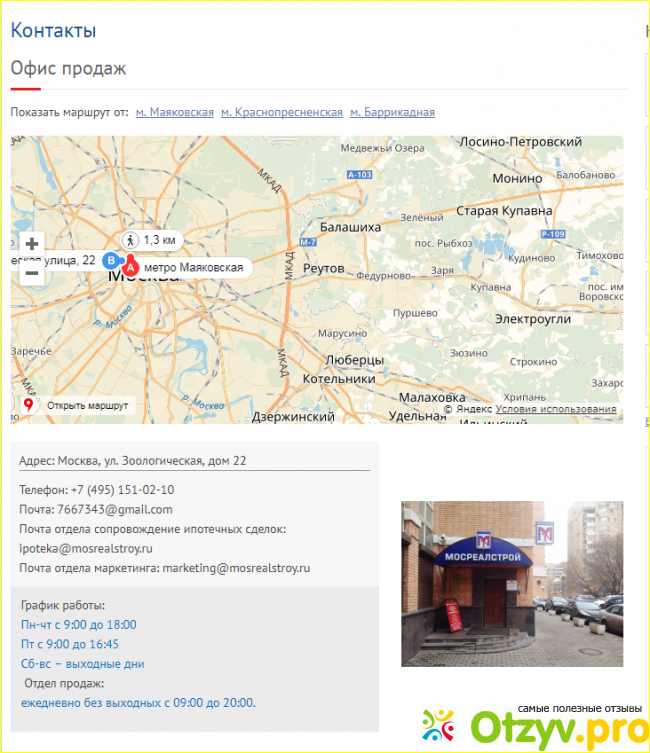
Task: Open the Мосреалстрой office photo
Action: pos(512,584)
